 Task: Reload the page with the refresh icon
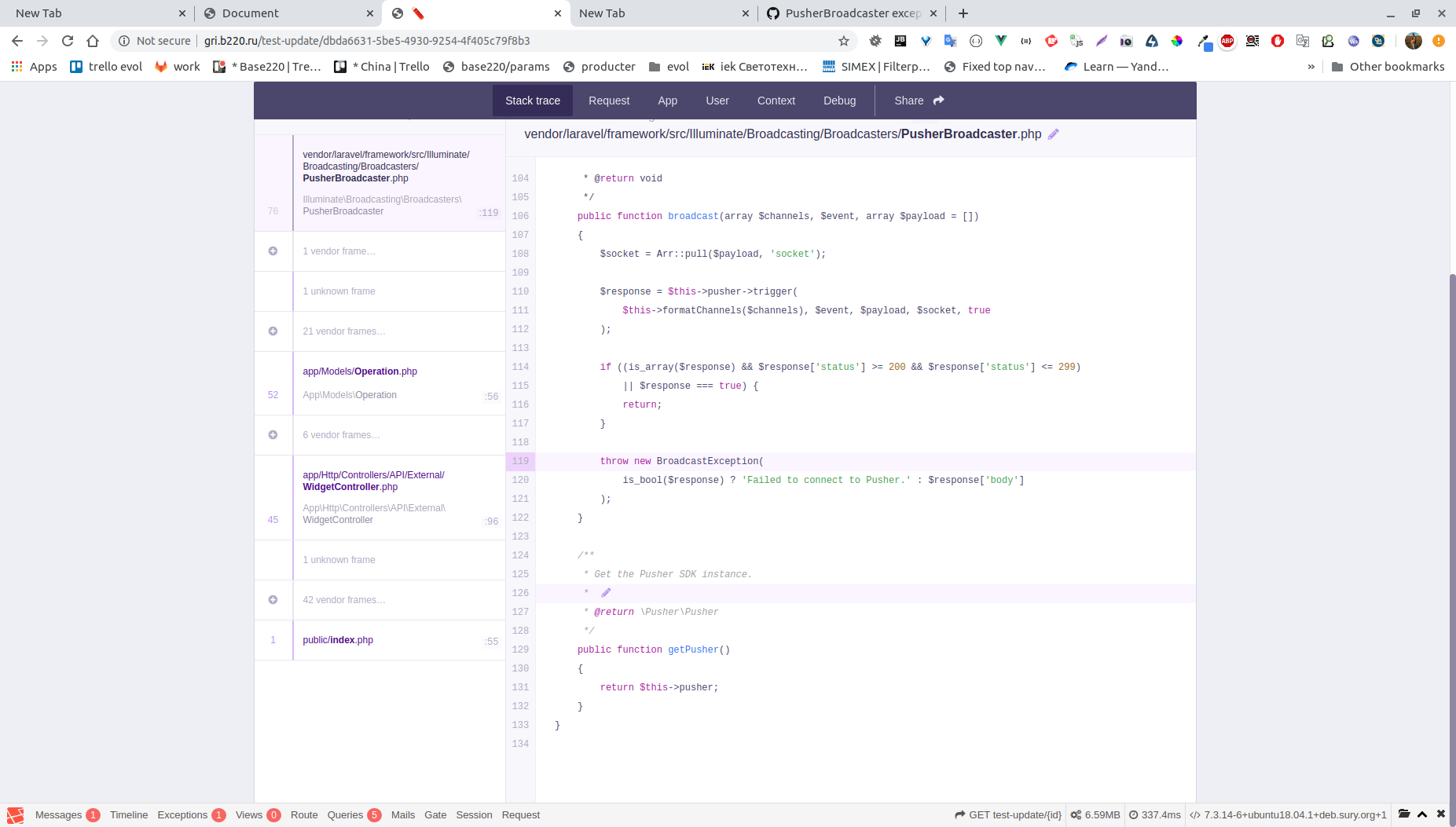68,41
